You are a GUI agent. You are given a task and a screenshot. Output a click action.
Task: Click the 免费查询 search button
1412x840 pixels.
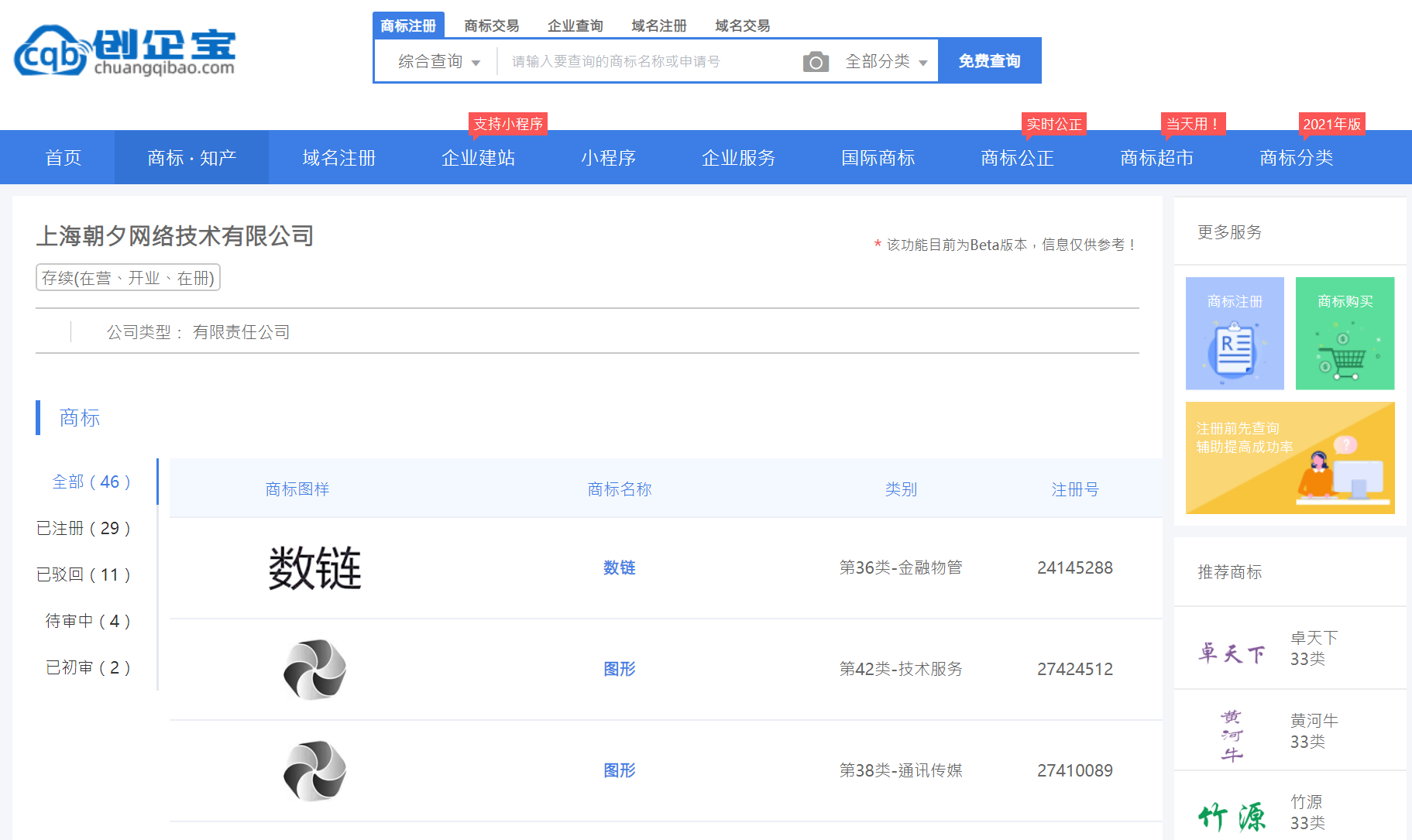coord(989,60)
